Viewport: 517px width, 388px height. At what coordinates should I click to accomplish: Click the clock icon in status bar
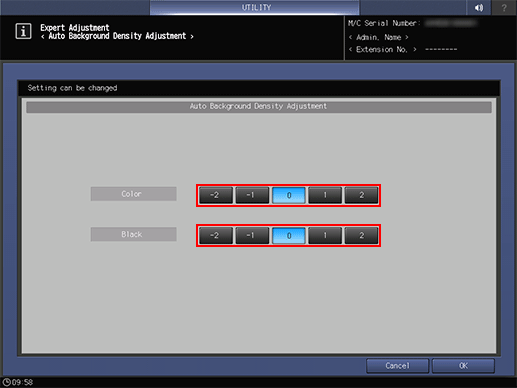[x=6, y=382]
